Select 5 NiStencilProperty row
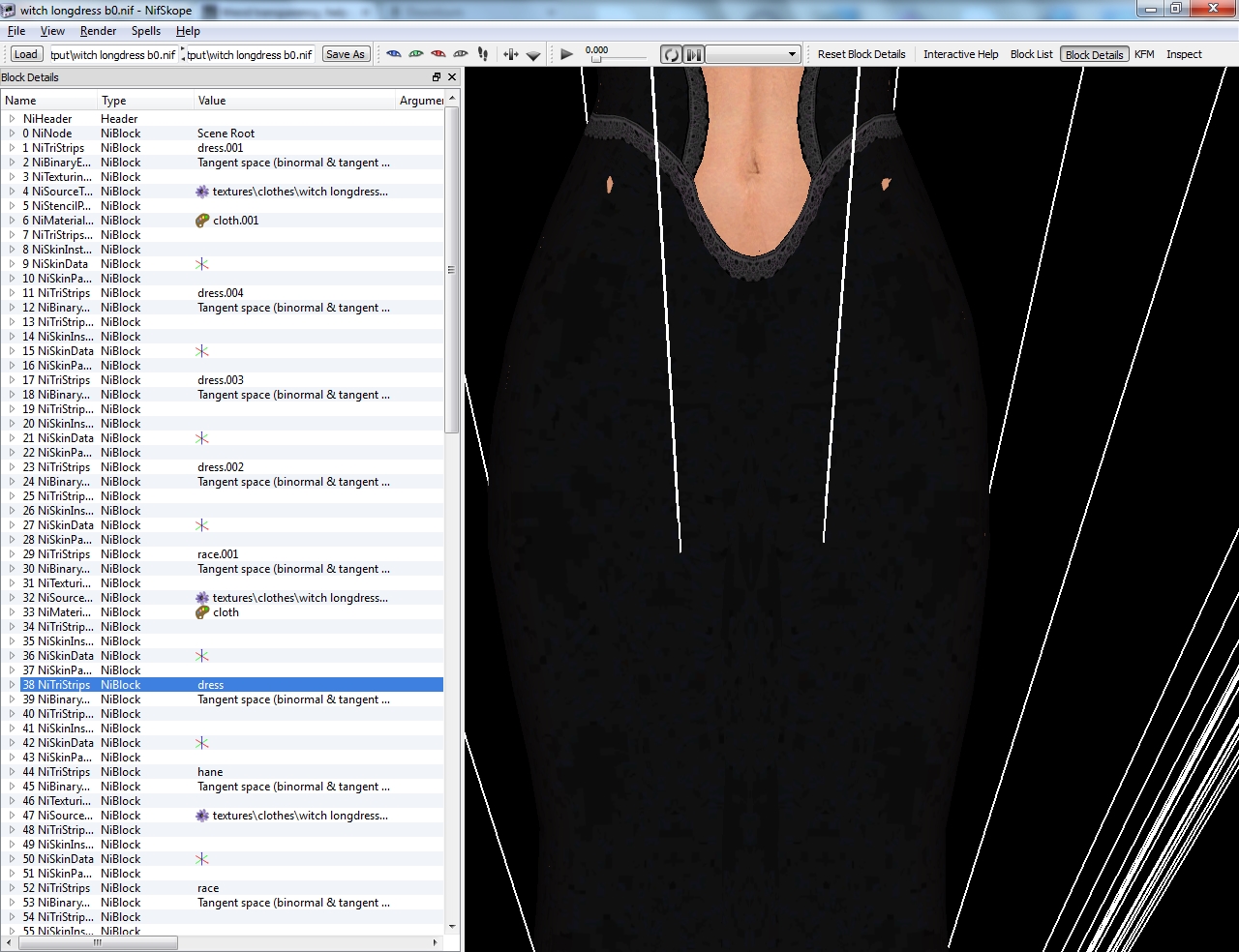Image resolution: width=1239 pixels, height=952 pixels. point(223,206)
